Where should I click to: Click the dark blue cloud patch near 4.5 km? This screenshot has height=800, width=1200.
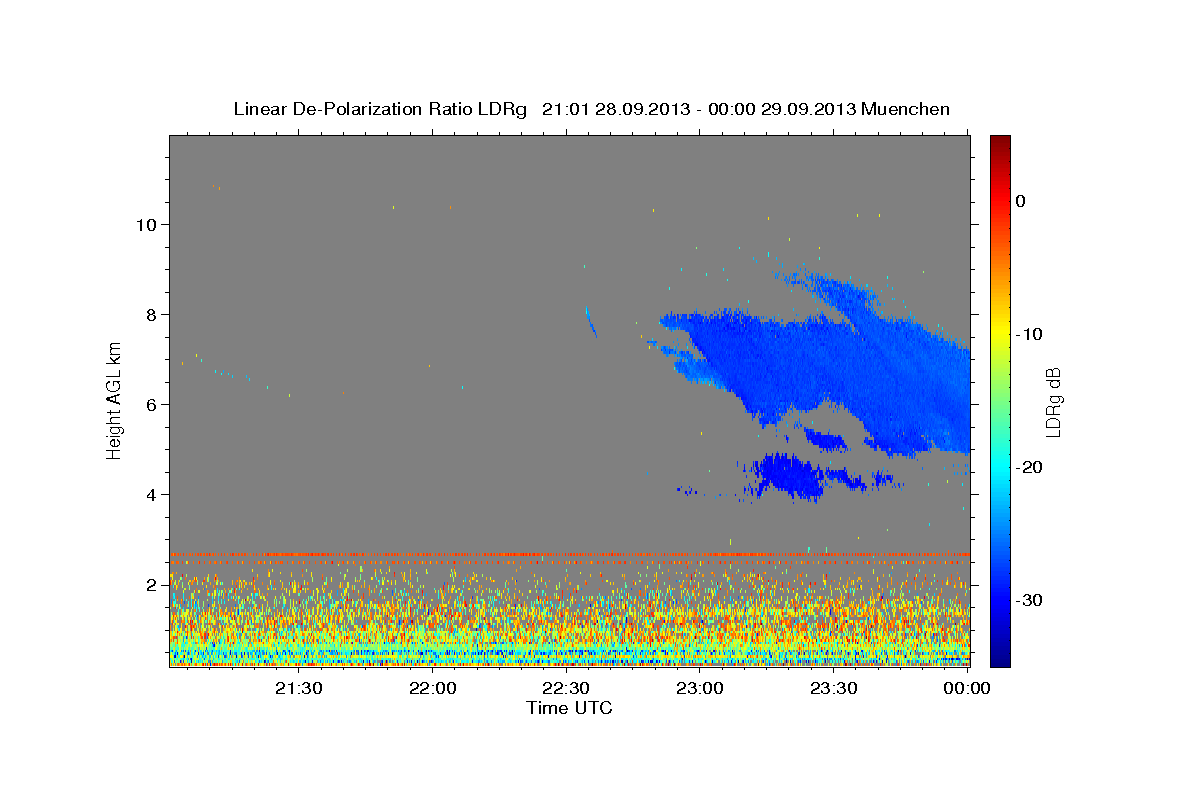pyautogui.click(x=790, y=475)
